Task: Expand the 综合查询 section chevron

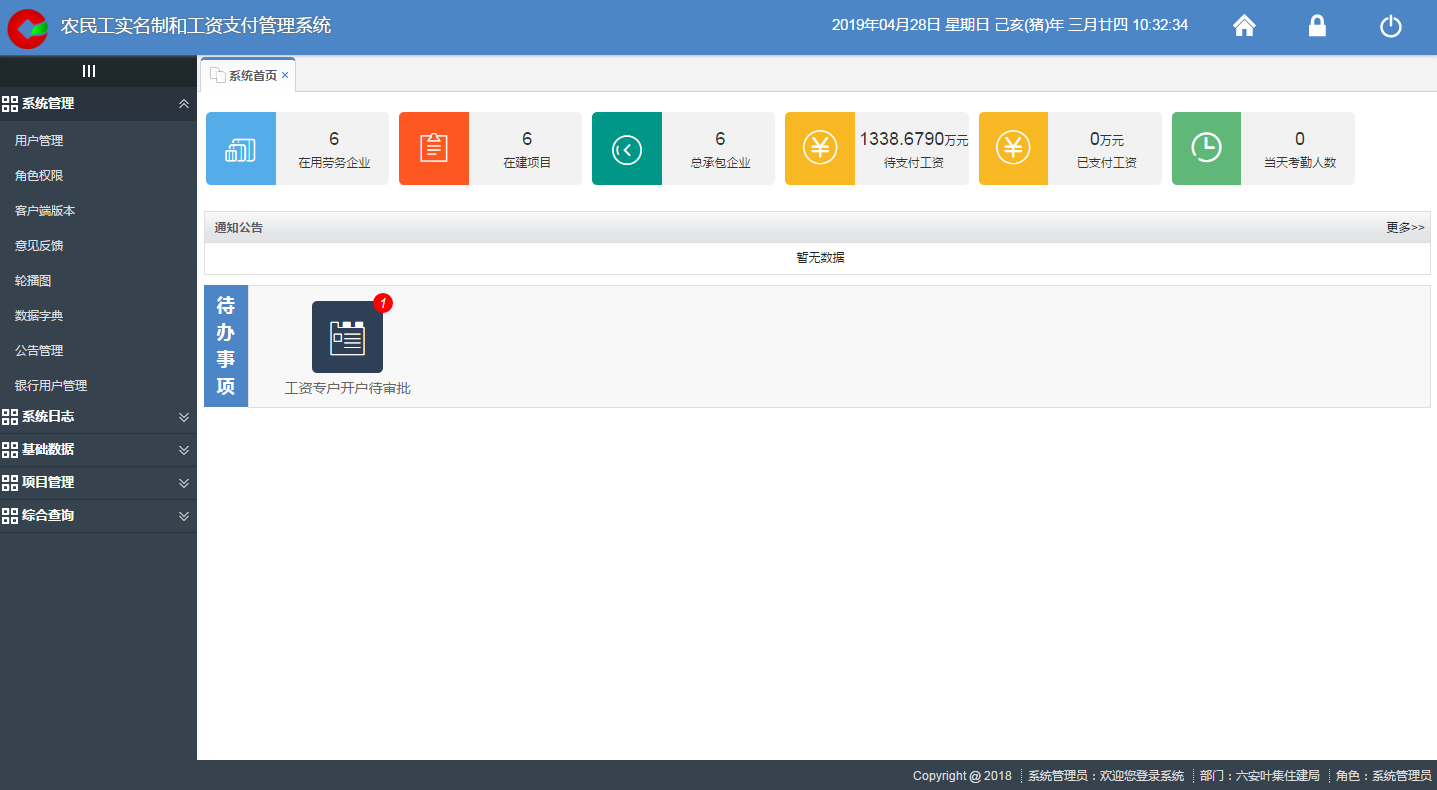Action: pos(184,516)
